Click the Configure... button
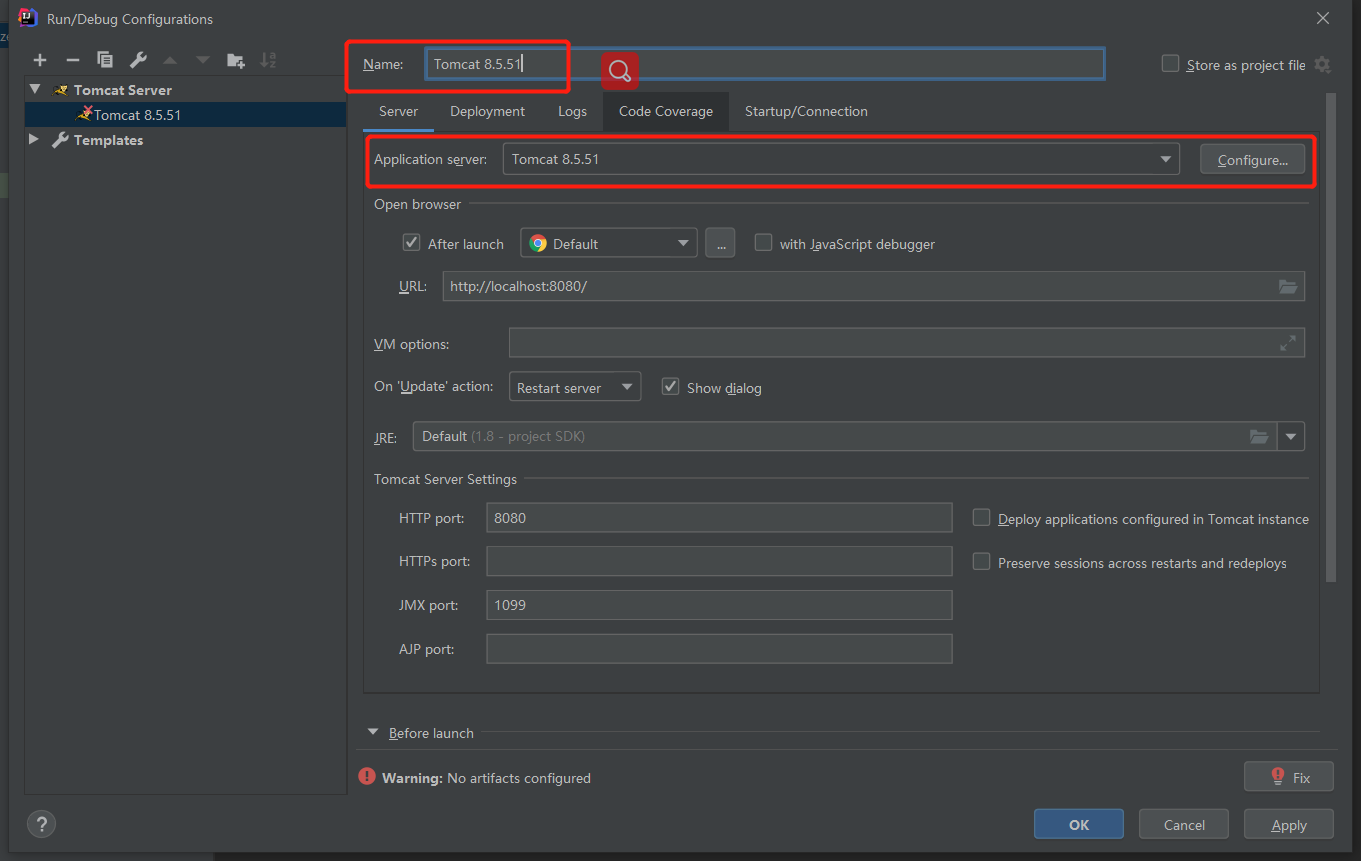The height and width of the screenshot is (861, 1361). (x=1252, y=159)
